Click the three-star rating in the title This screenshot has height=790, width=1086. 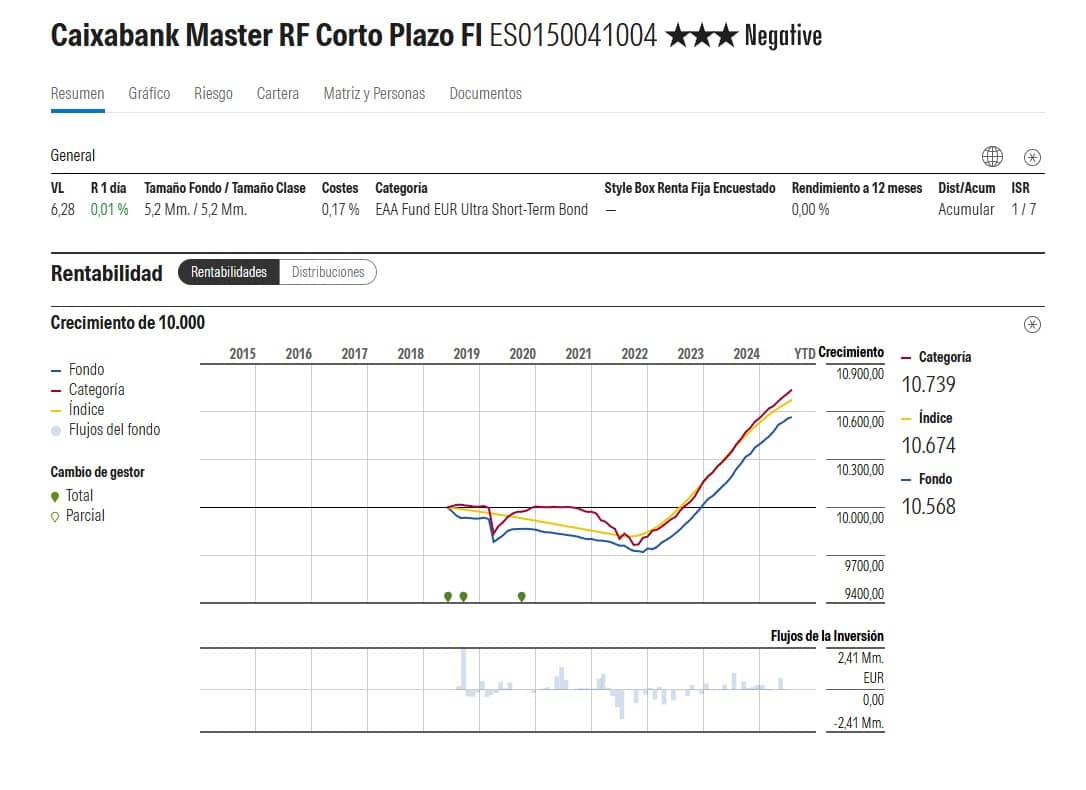(701, 35)
